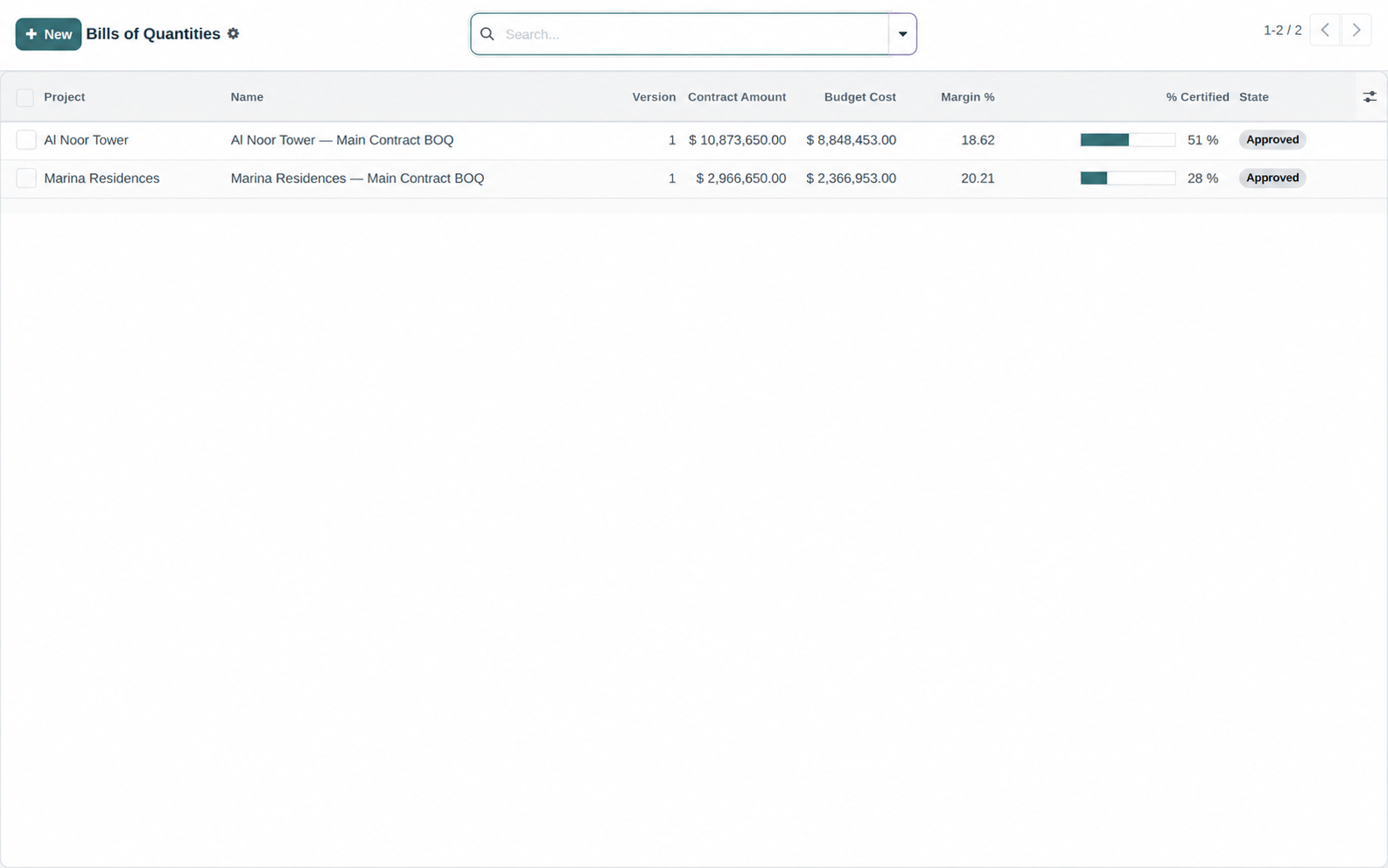Viewport: 1388px width, 868px height.
Task: Open Al Noor Tower — Main Contract BOQ
Action: (342, 140)
